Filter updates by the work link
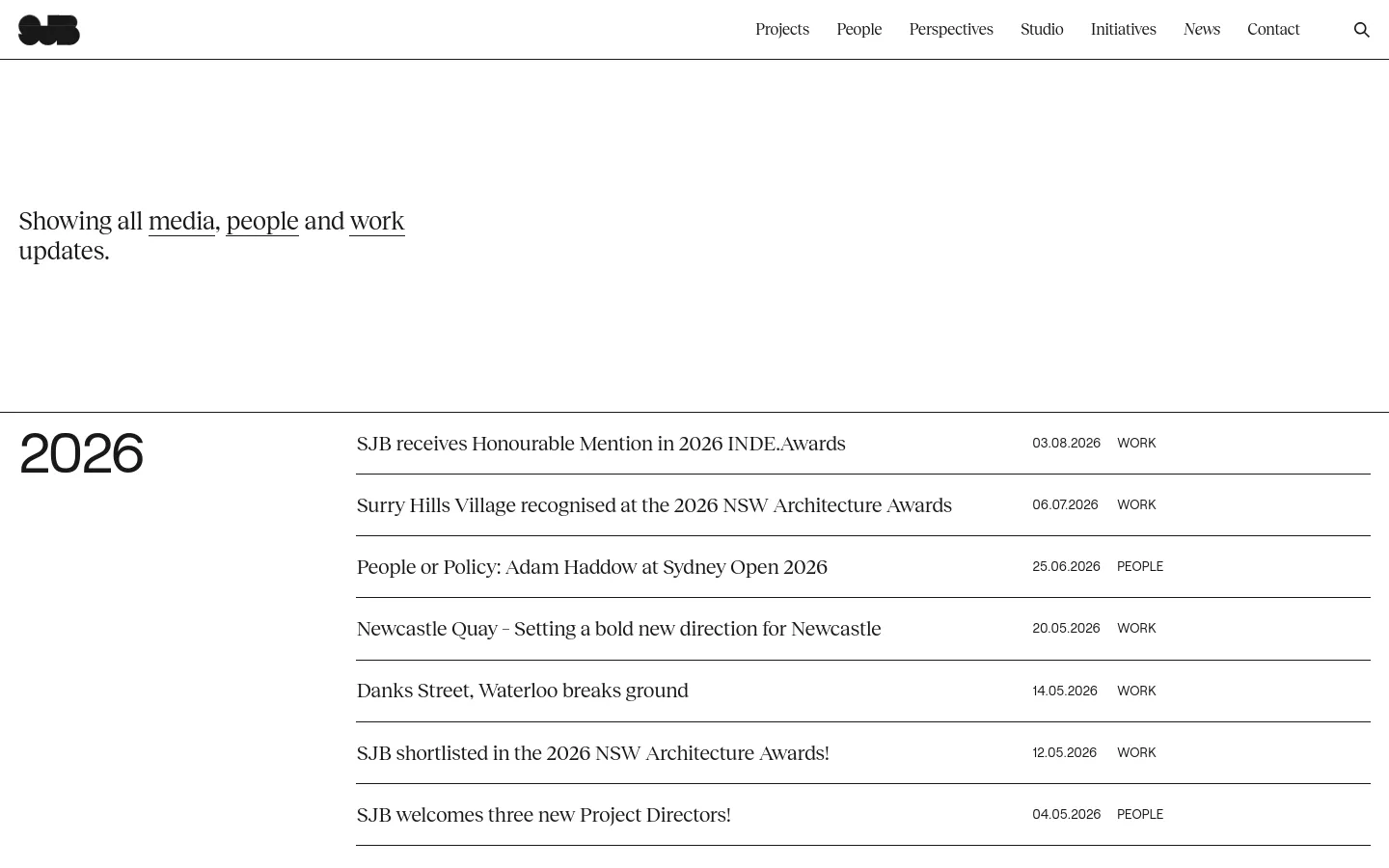Image resolution: width=1389 pixels, height=868 pixels. (x=377, y=221)
